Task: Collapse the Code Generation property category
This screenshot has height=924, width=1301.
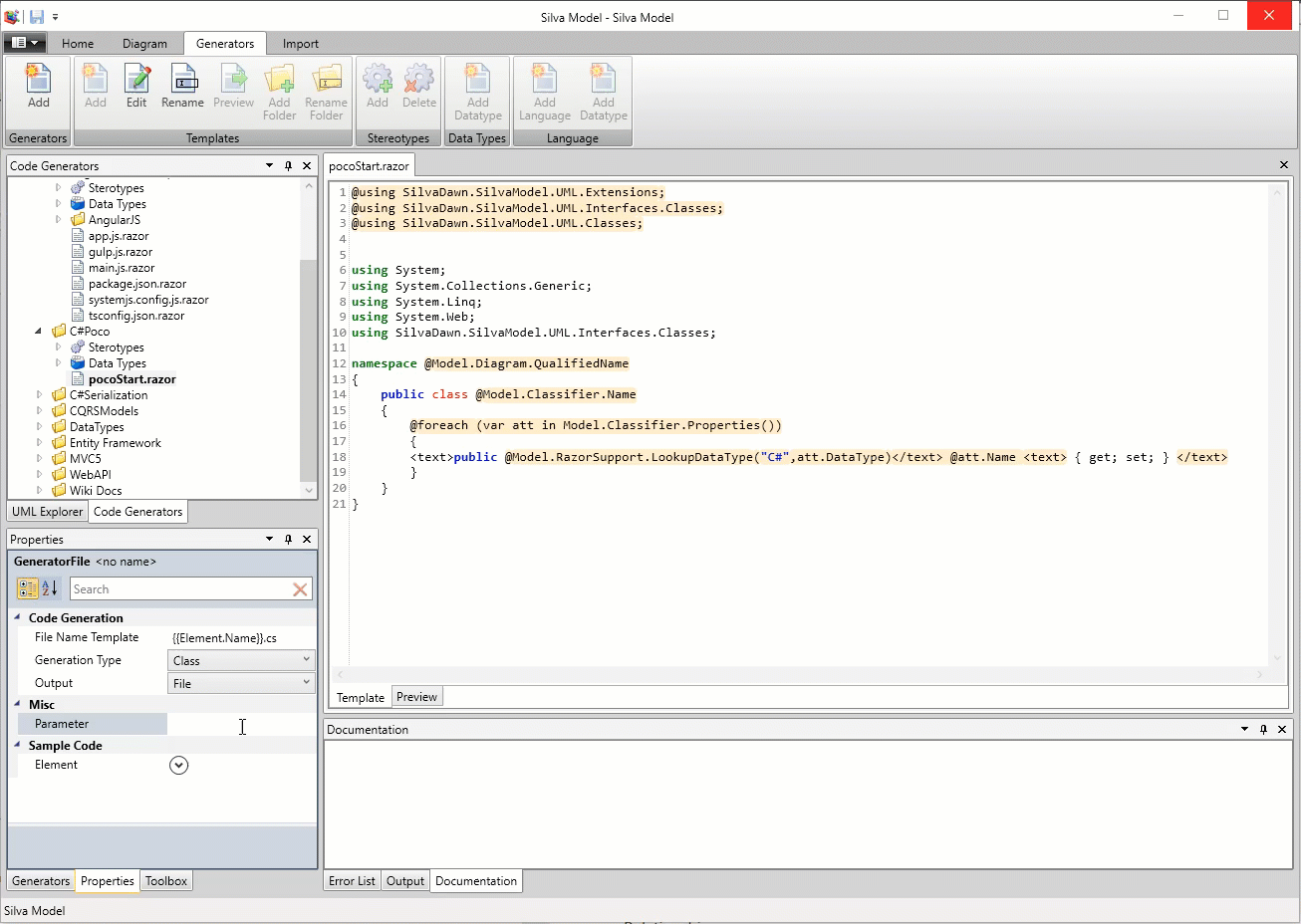Action: pyautogui.click(x=17, y=617)
